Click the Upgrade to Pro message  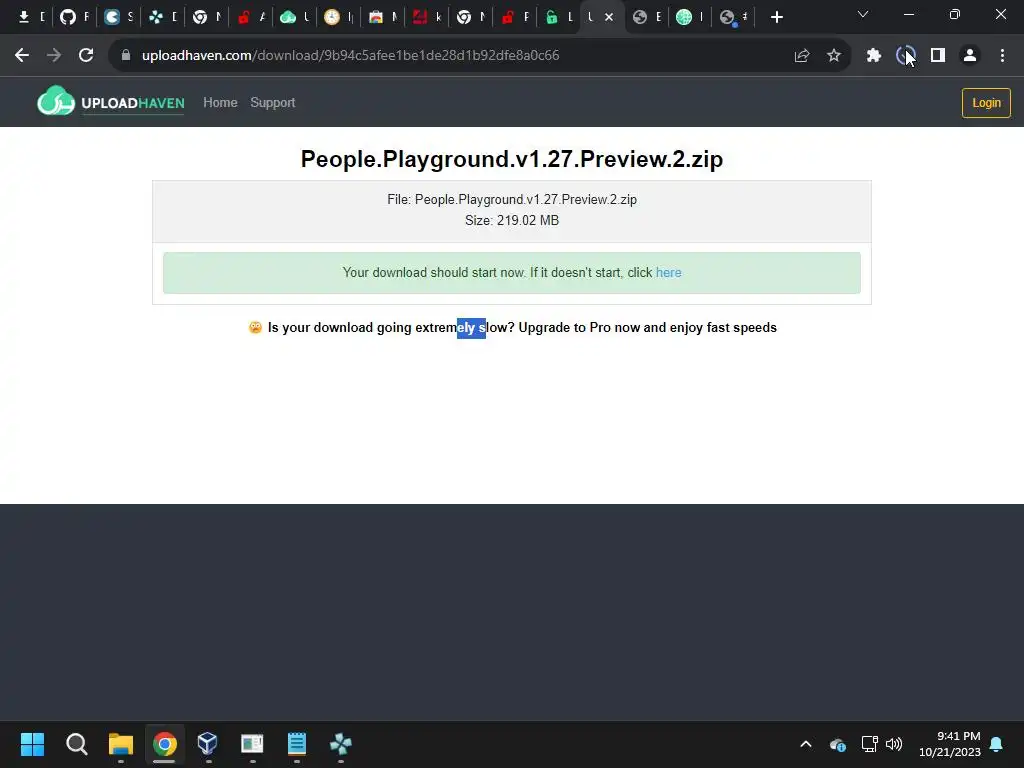tap(513, 327)
